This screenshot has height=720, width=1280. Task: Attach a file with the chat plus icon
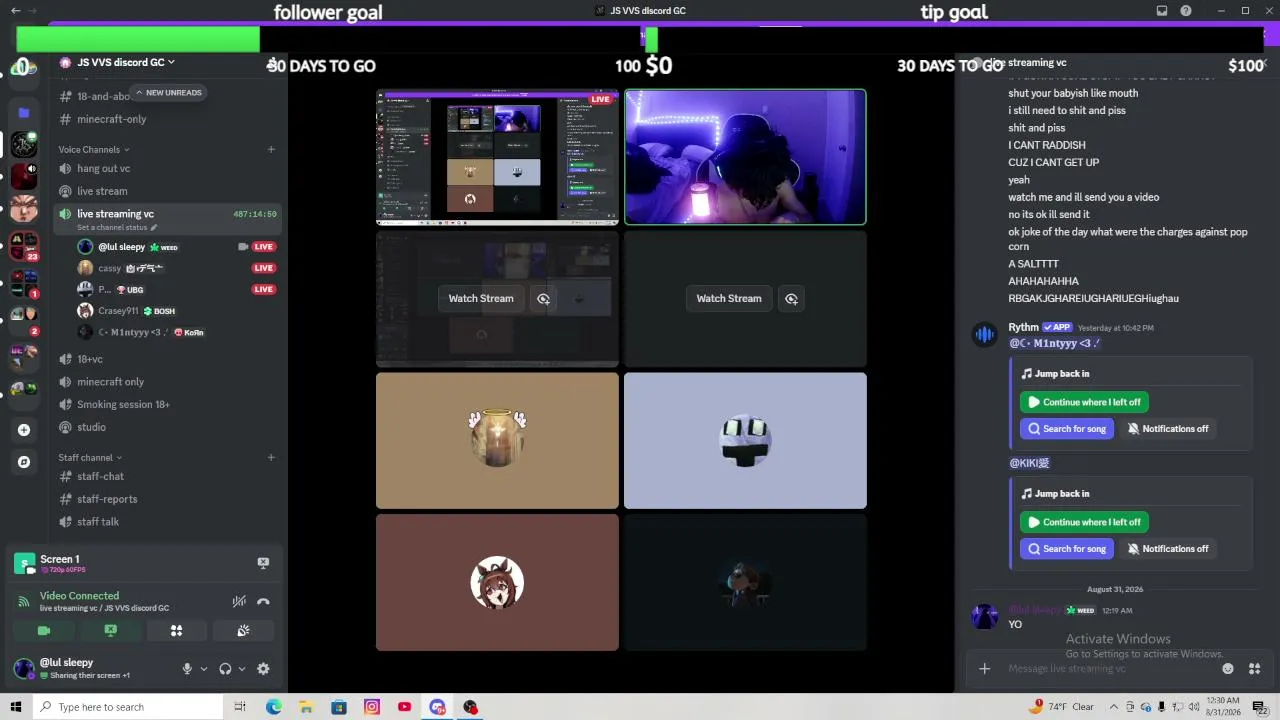pyautogui.click(x=984, y=669)
